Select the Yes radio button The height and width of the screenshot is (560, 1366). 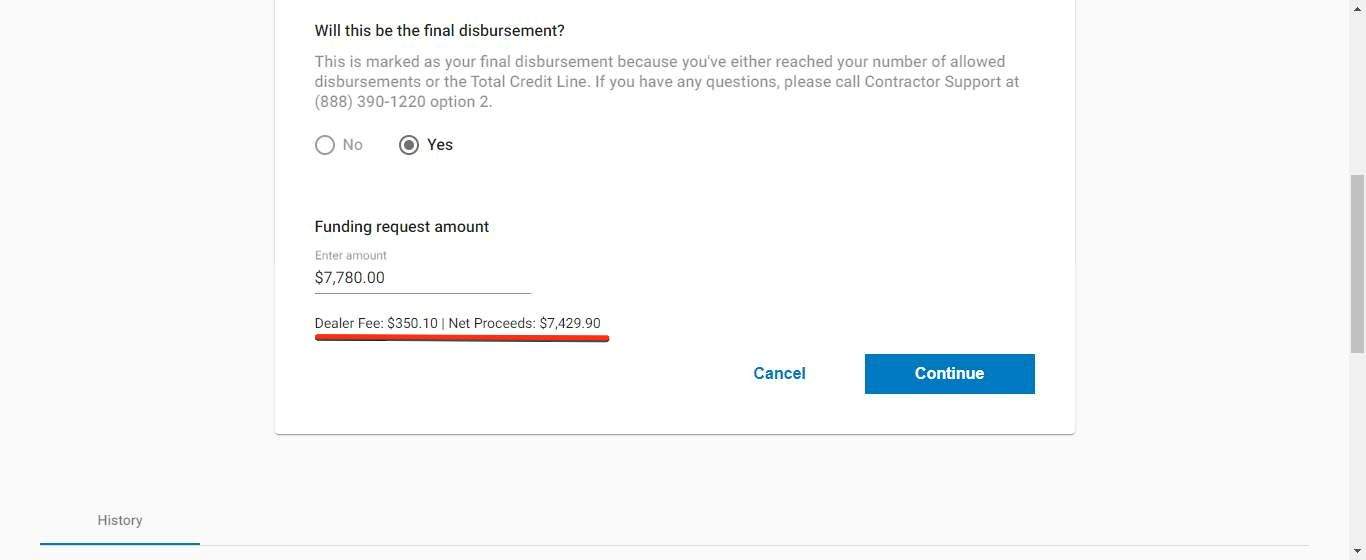point(408,145)
